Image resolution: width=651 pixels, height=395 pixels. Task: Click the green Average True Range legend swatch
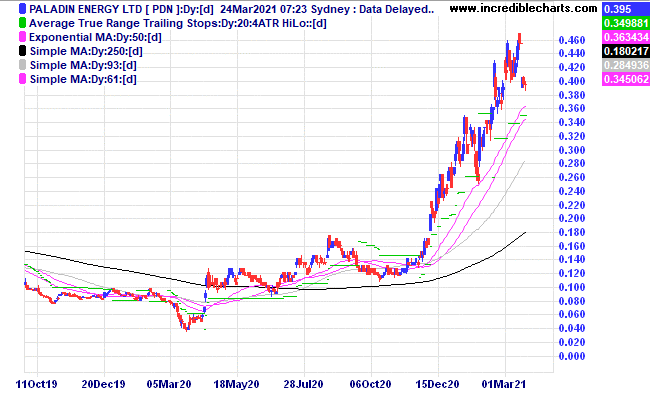pos(22,23)
